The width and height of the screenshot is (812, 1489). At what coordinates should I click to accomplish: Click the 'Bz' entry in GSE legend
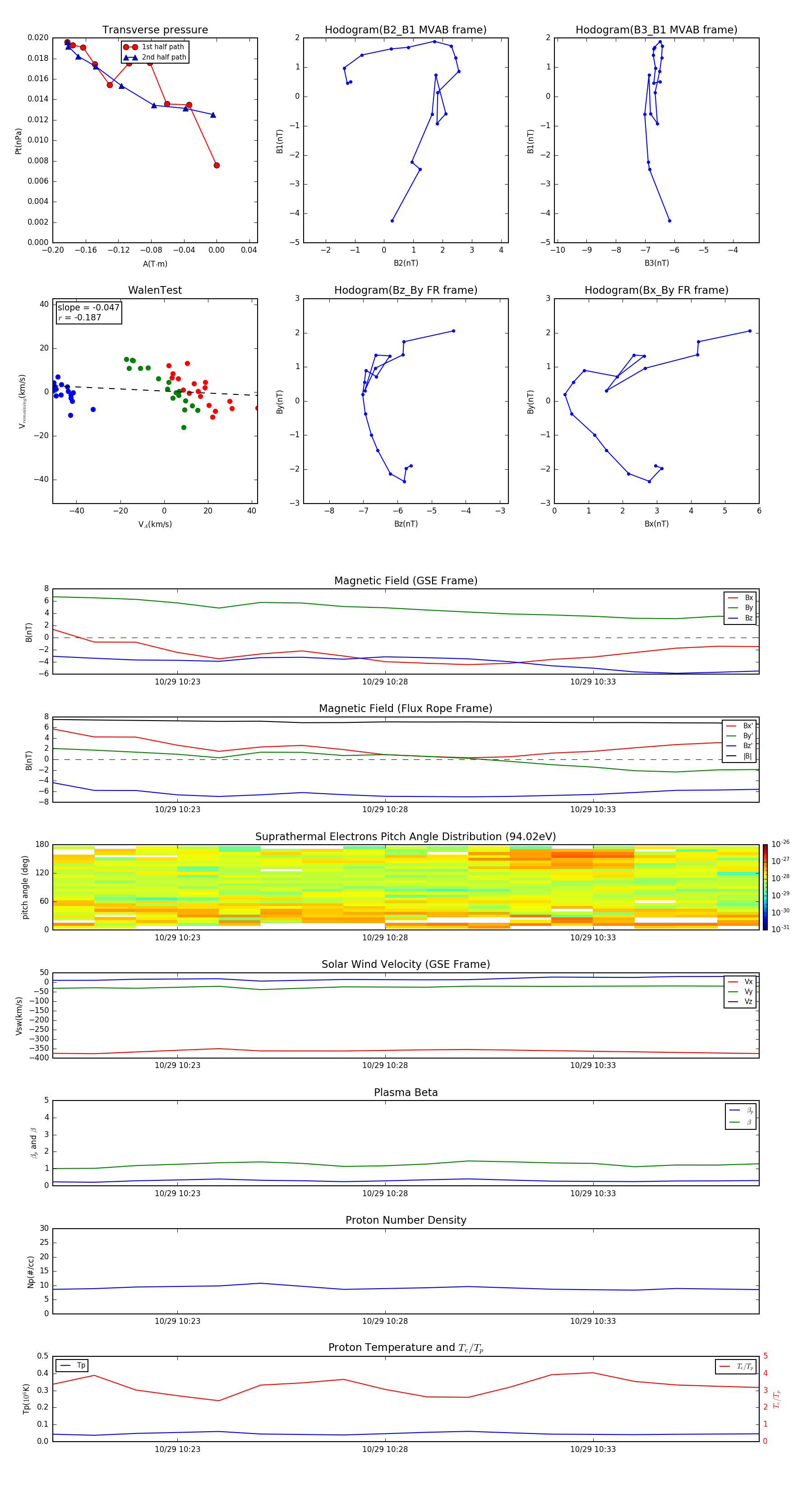point(740,618)
